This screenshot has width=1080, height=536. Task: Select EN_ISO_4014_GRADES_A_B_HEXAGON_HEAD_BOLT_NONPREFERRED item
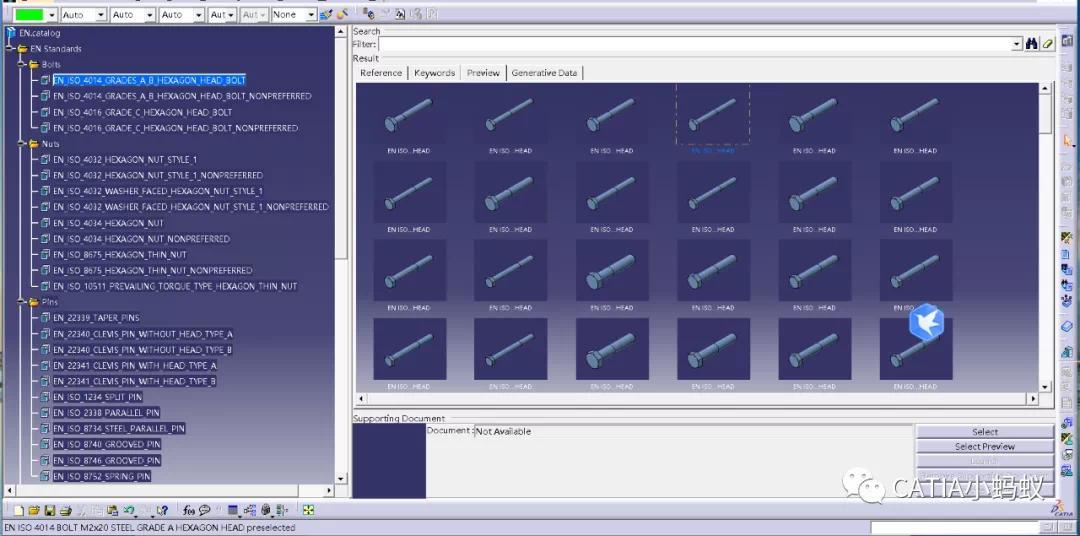click(182, 96)
